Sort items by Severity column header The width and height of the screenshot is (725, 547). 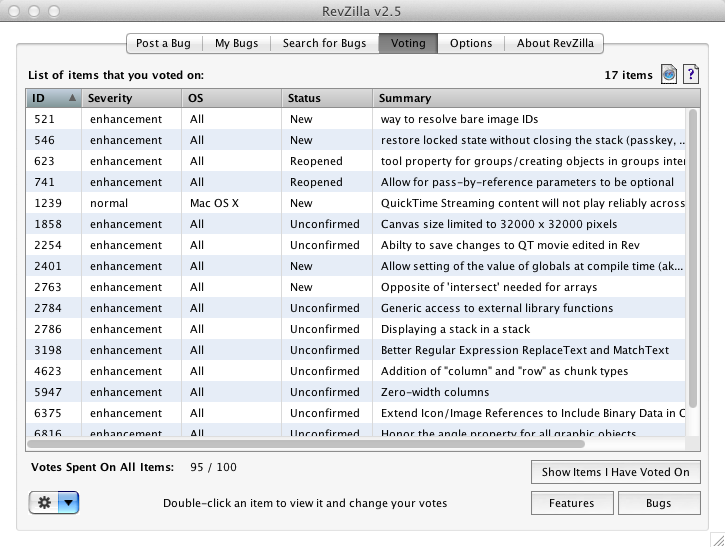130,98
